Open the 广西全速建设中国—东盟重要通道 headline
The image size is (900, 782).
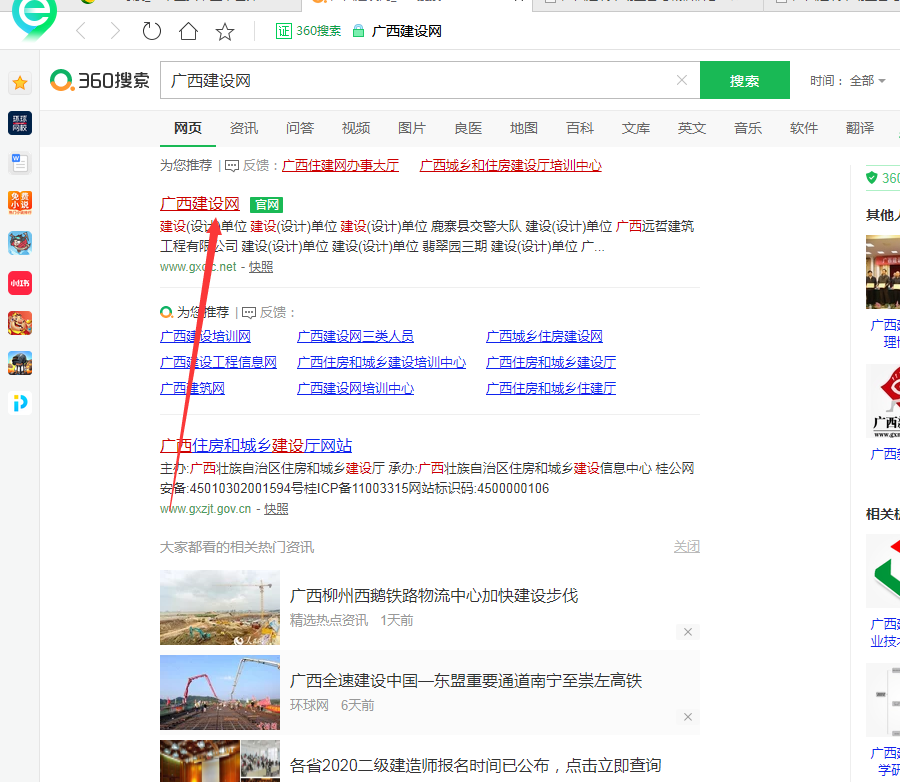466,681
